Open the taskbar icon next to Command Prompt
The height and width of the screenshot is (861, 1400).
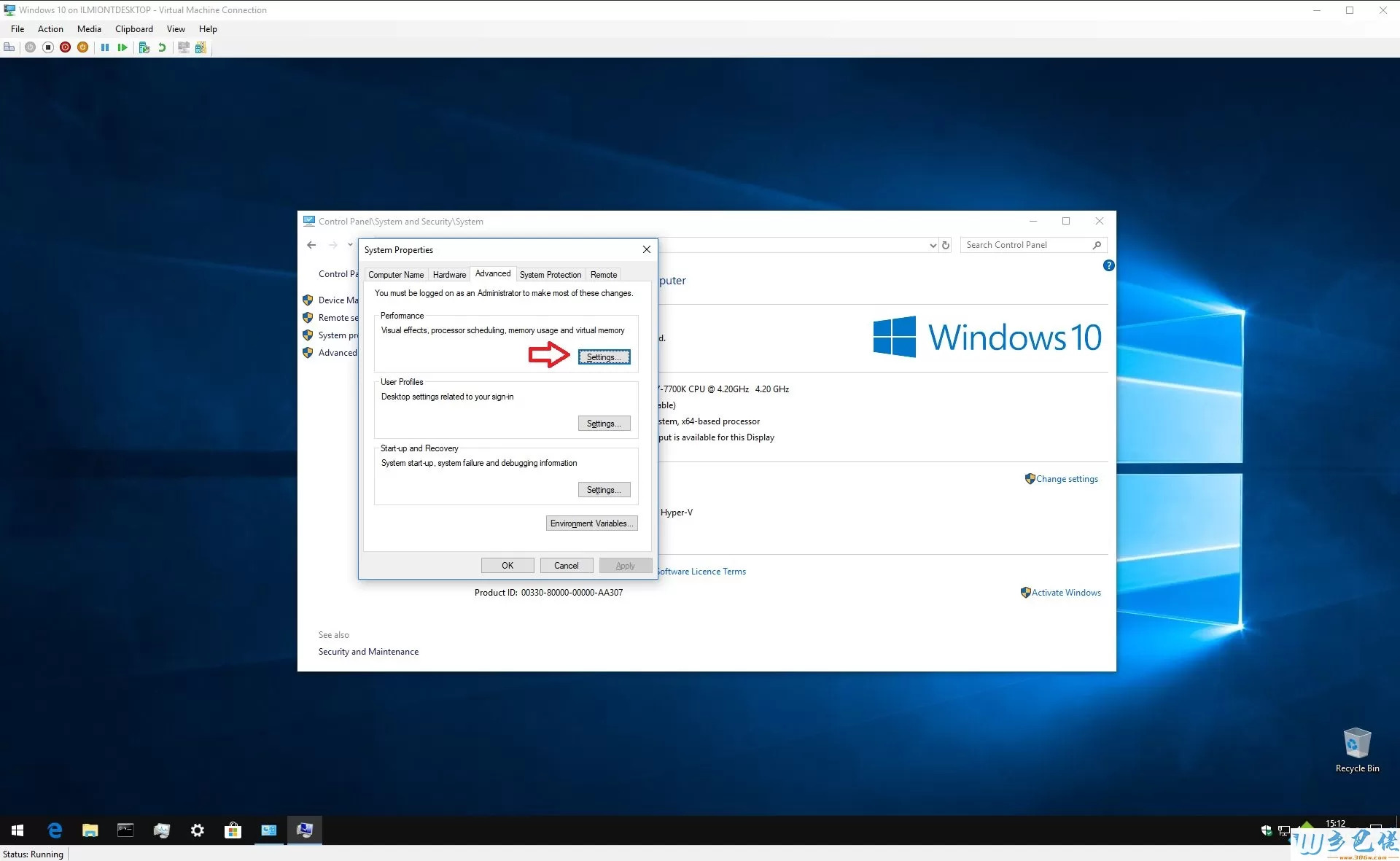pyautogui.click(x=162, y=830)
